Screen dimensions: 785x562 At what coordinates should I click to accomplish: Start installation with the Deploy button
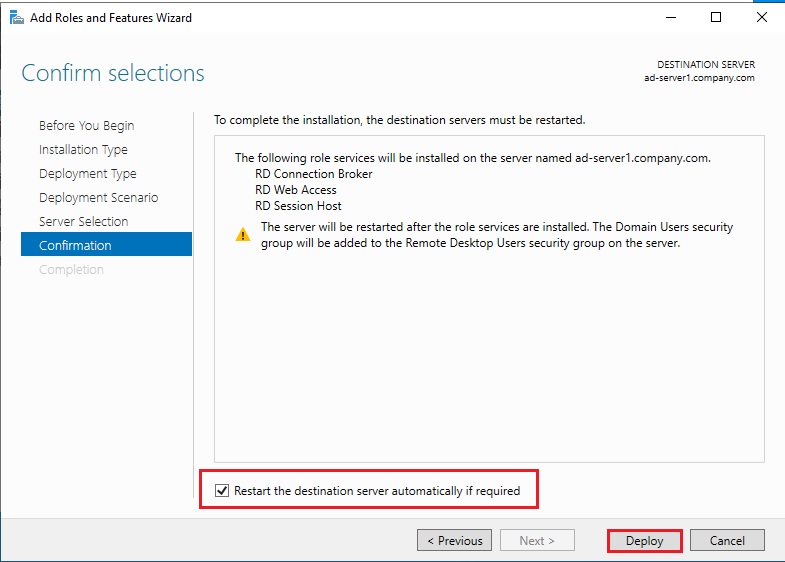645,541
